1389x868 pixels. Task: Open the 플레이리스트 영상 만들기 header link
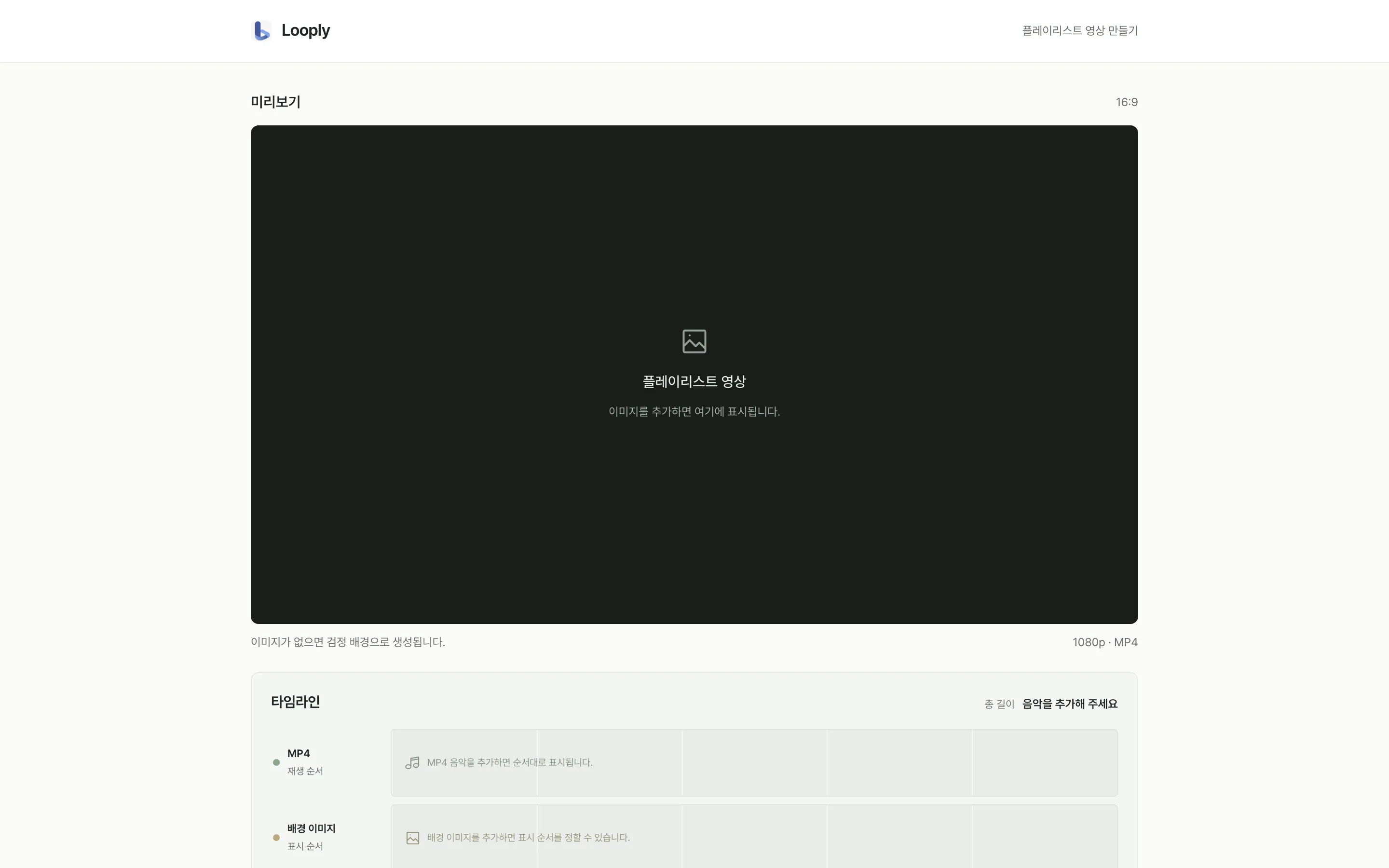1080,30
